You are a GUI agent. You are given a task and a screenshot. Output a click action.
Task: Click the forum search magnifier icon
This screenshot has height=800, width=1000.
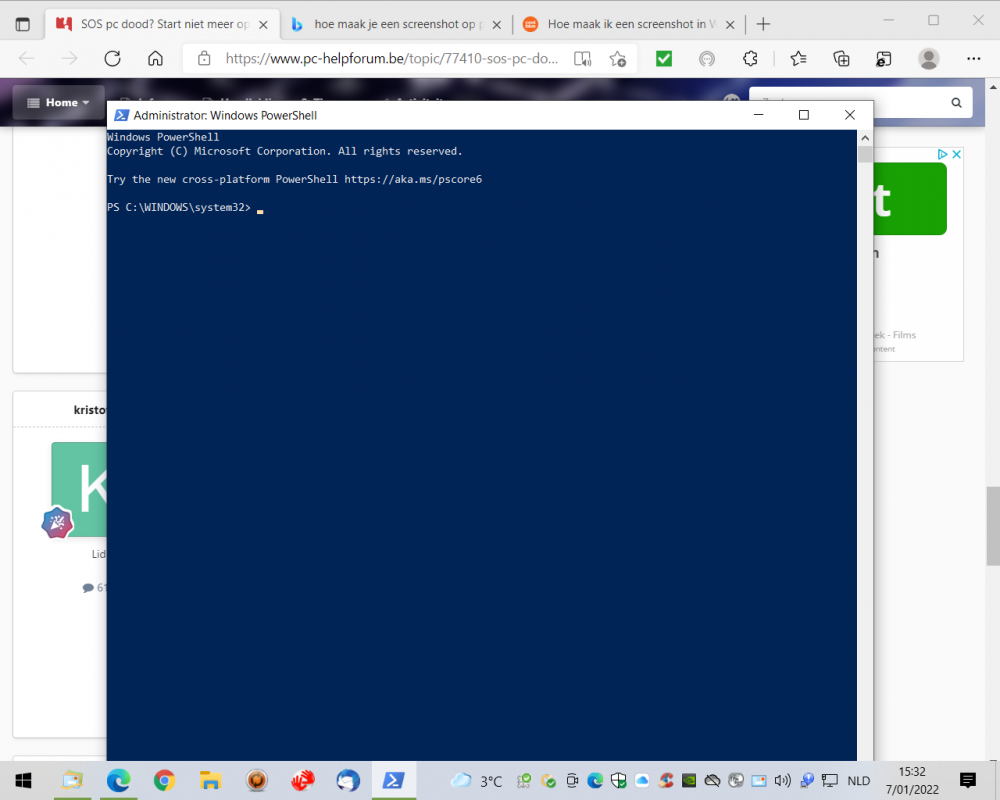point(957,103)
